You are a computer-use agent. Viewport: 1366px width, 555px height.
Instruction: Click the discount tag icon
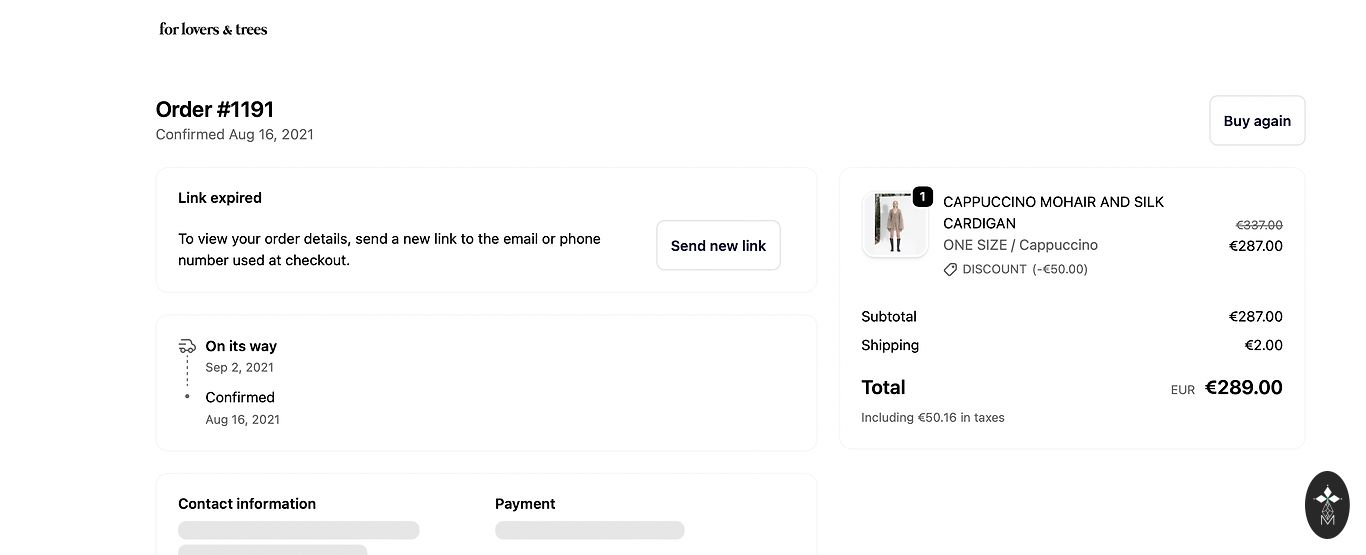(x=950, y=269)
